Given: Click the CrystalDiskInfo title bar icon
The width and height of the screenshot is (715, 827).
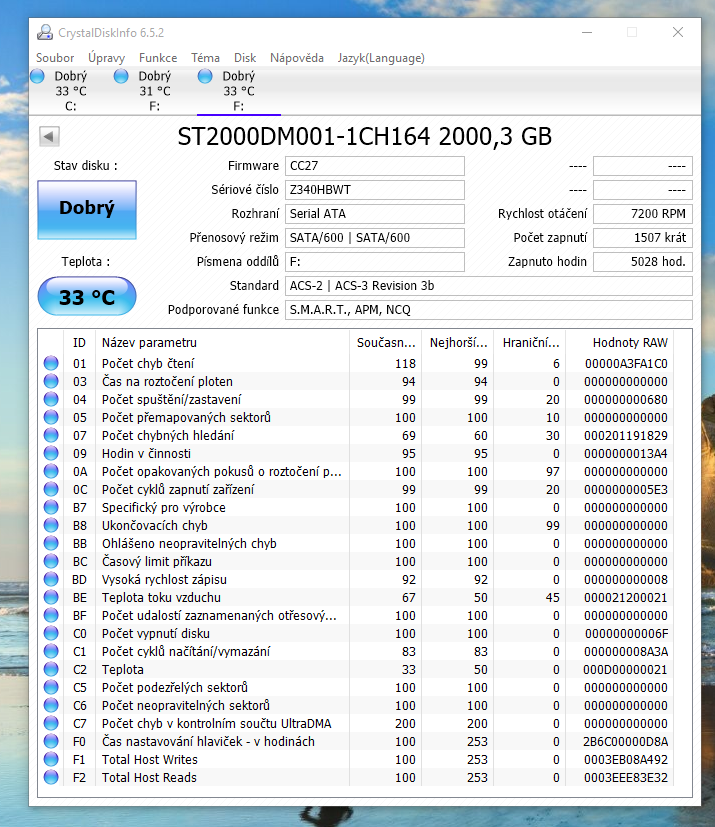Looking at the screenshot, I should point(45,33).
